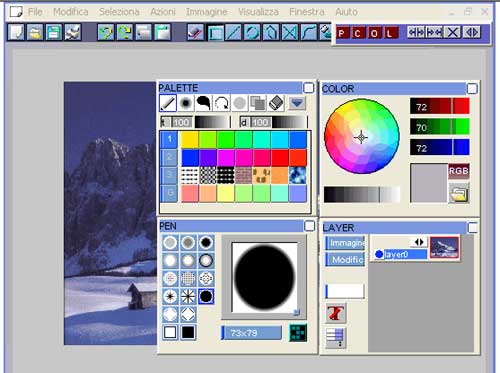This screenshot has height=373, width=500.
Task: Select the eraser tool in the top toolbar
Action: click(195, 33)
